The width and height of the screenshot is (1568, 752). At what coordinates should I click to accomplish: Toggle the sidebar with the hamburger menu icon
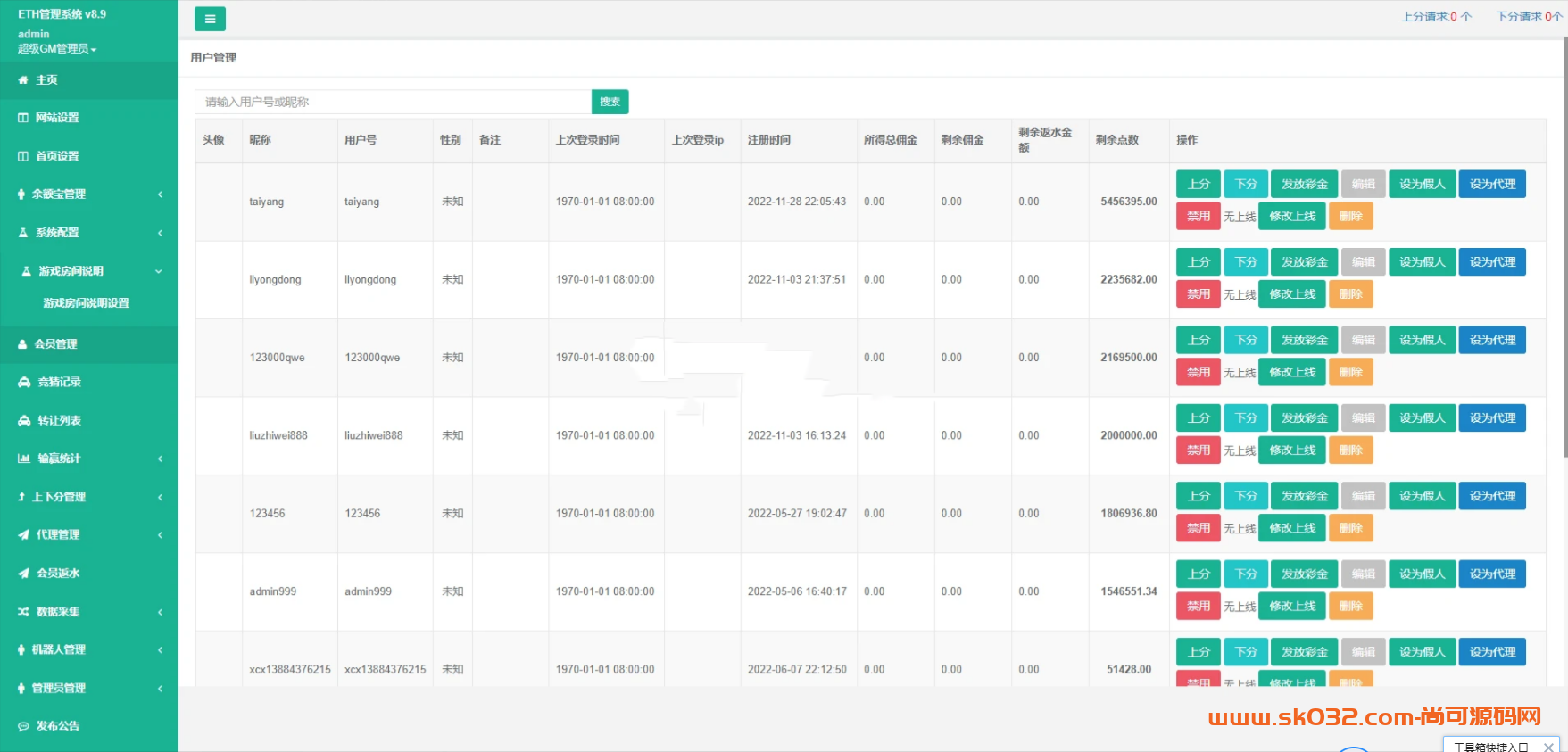pyautogui.click(x=210, y=19)
